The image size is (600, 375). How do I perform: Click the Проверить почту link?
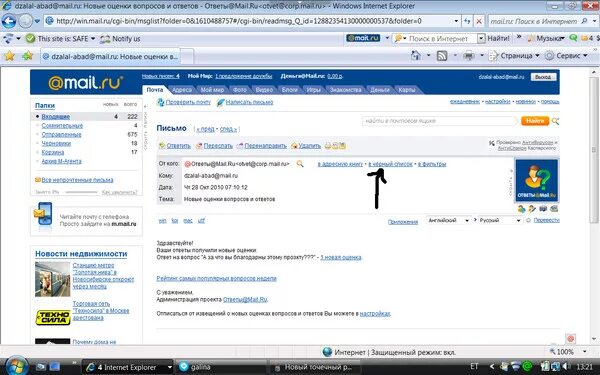188,102
